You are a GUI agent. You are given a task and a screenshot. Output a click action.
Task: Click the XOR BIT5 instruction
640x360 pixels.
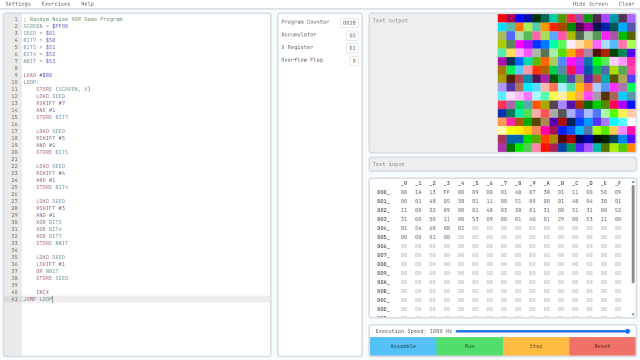[x=49, y=222]
